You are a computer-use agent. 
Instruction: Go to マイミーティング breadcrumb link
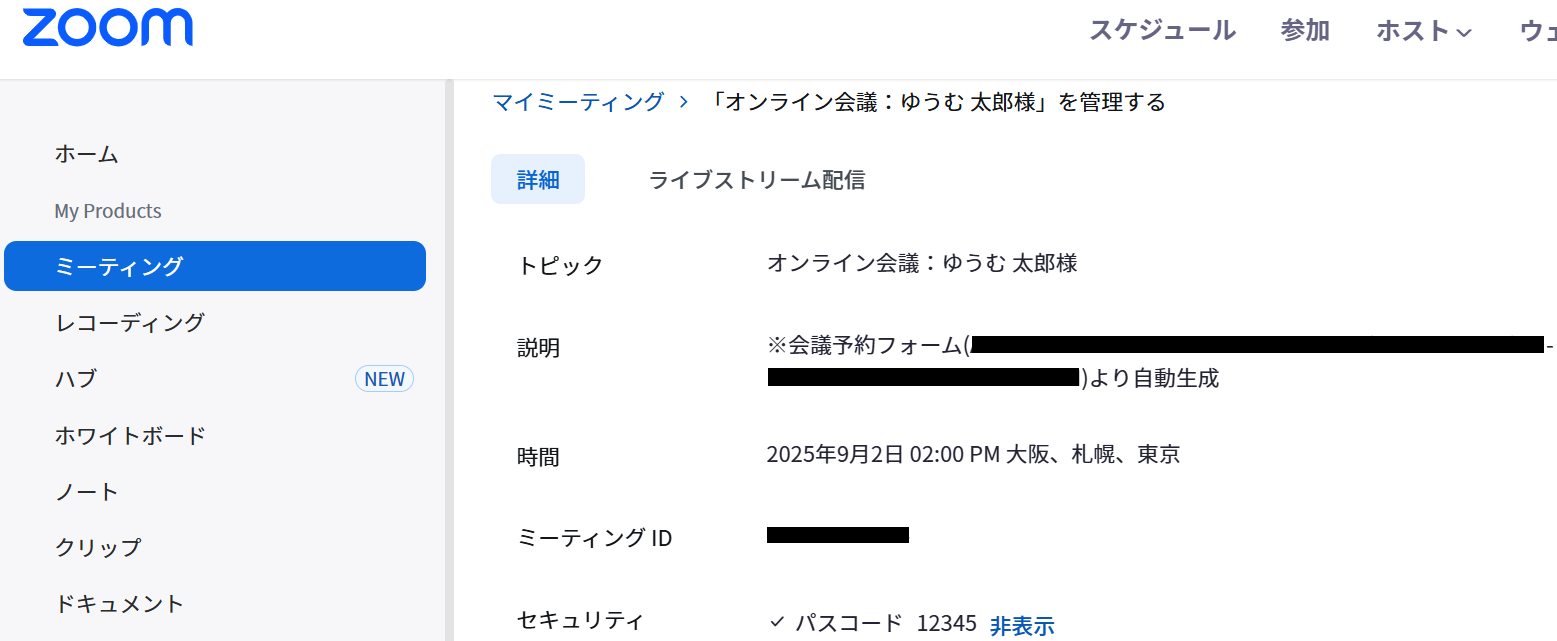point(578,102)
